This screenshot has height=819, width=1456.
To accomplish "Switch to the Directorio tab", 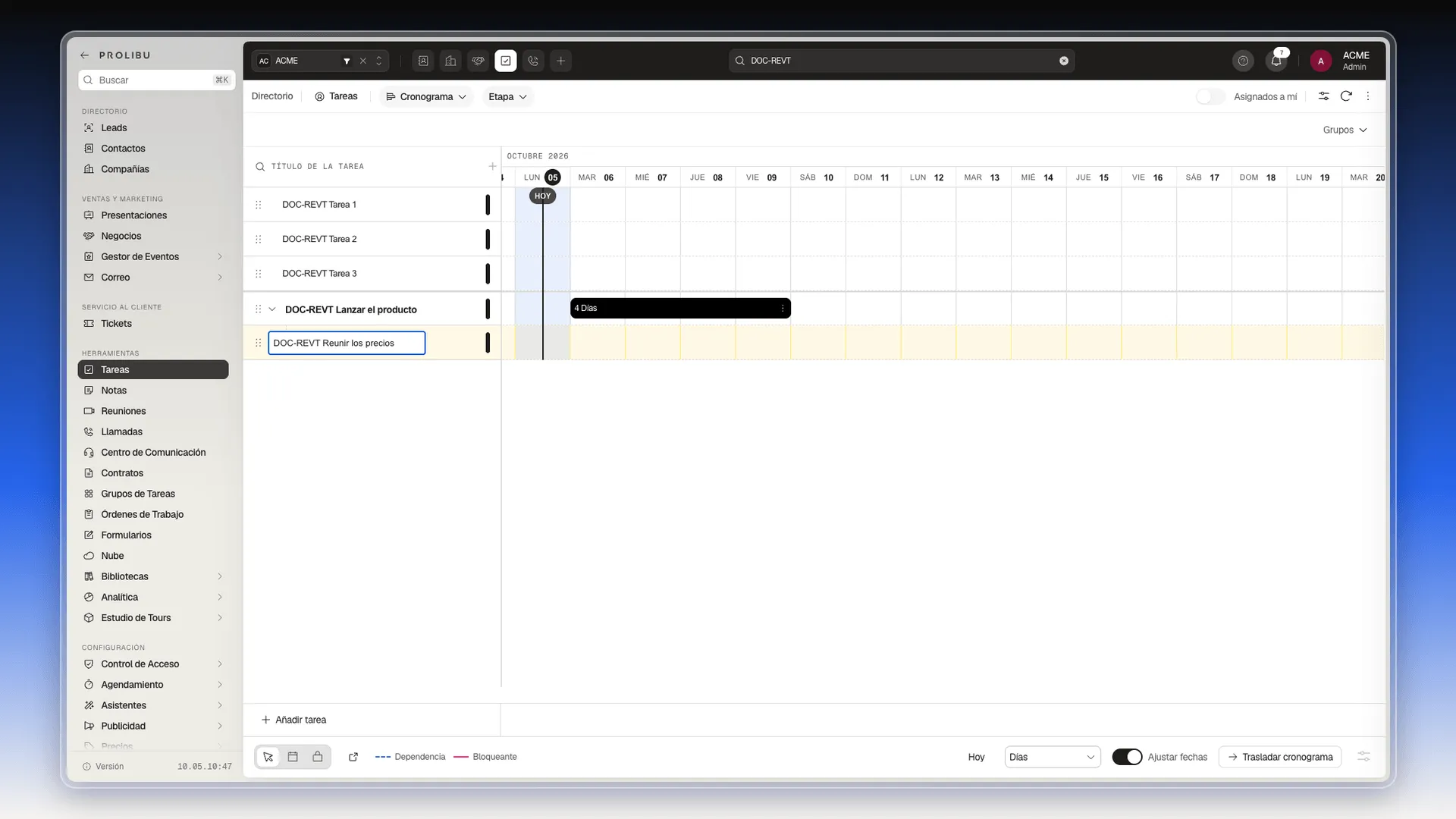I will coord(272,96).
